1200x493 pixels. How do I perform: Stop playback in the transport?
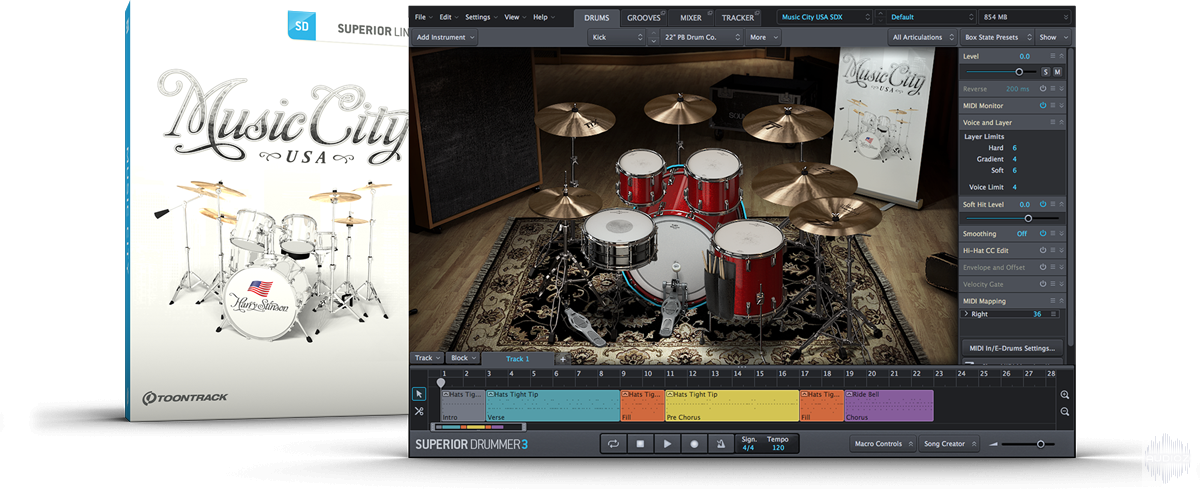(640, 444)
